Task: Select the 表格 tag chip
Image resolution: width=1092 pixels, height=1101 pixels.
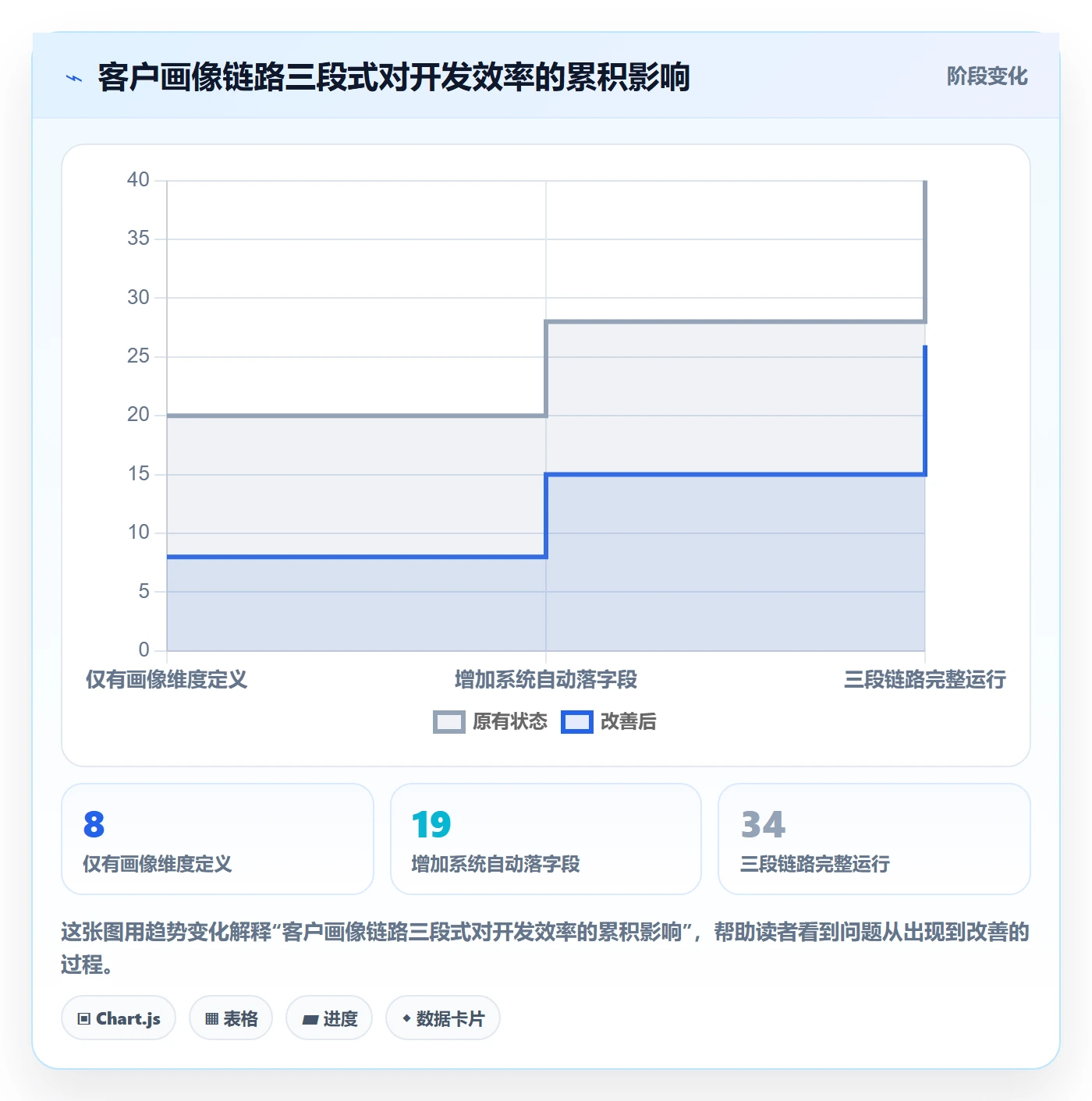Action: pyautogui.click(x=231, y=1018)
